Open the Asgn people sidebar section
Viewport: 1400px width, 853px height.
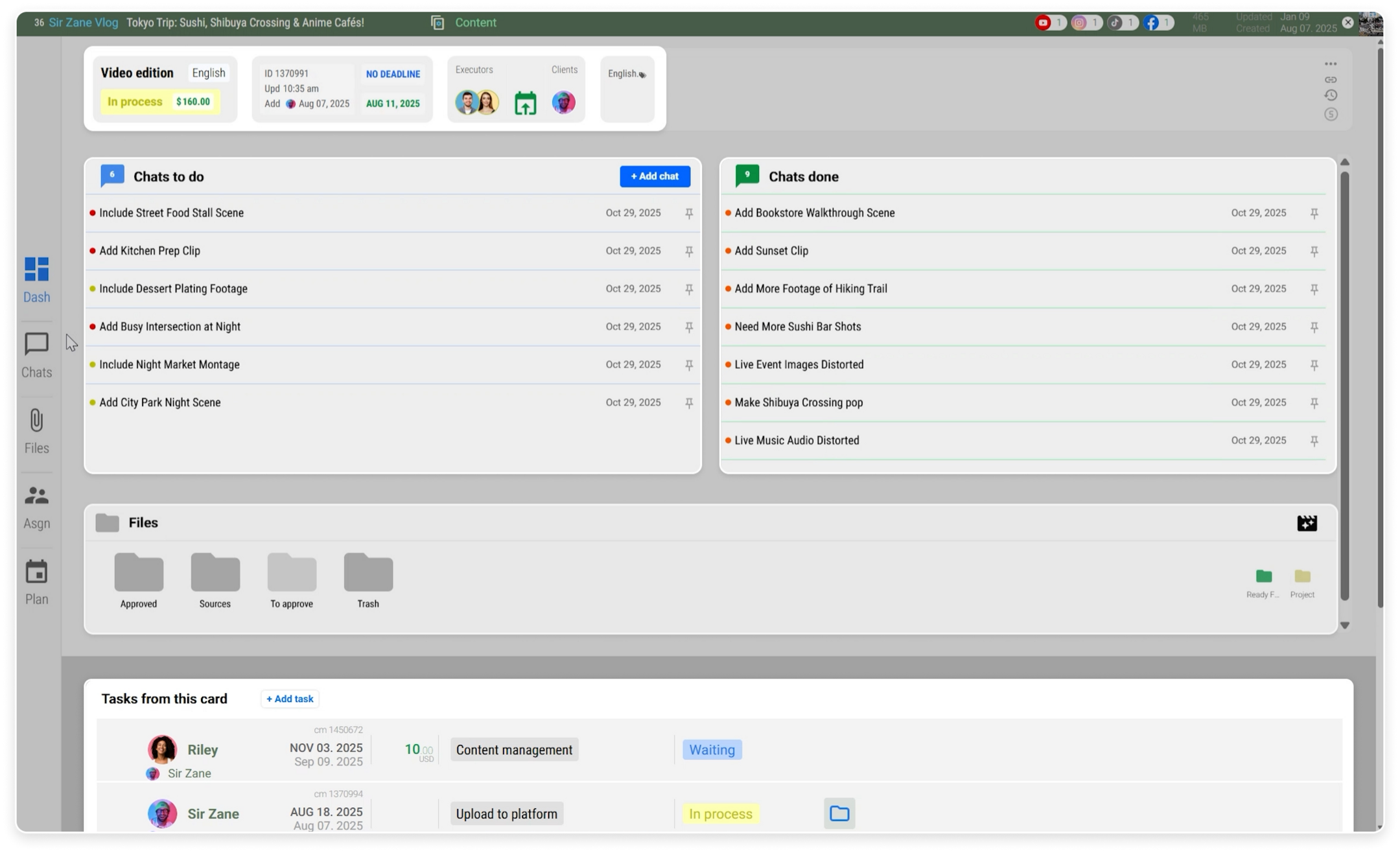pos(36,506)
